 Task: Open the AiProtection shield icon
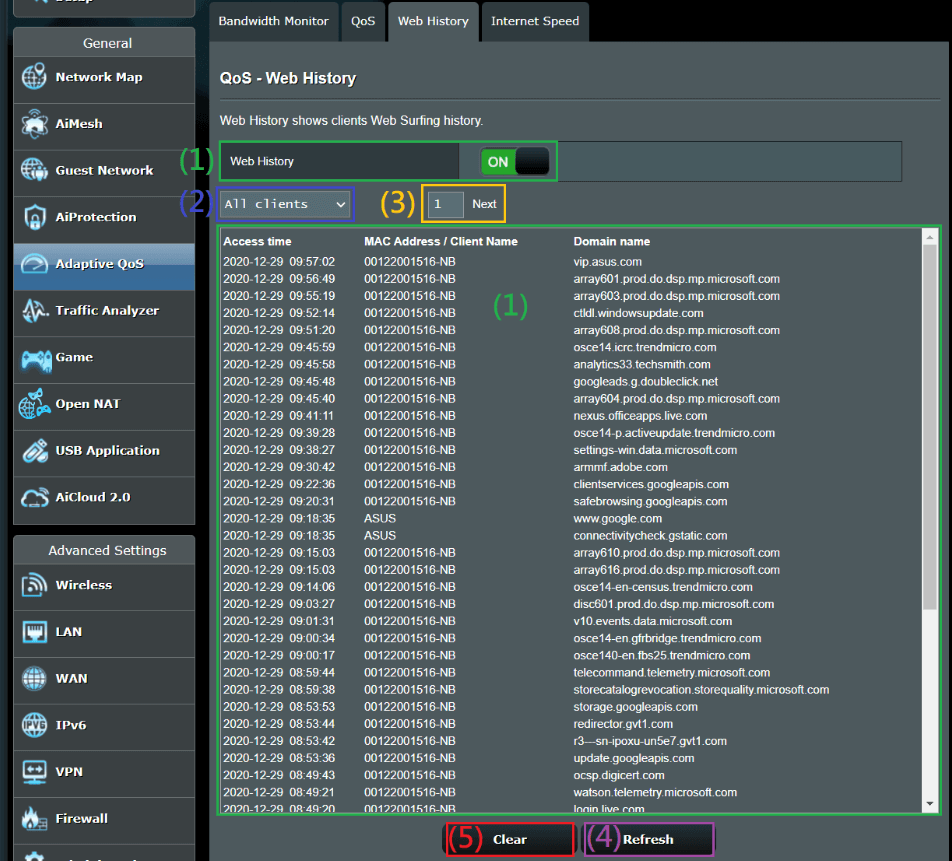(34, 217)
